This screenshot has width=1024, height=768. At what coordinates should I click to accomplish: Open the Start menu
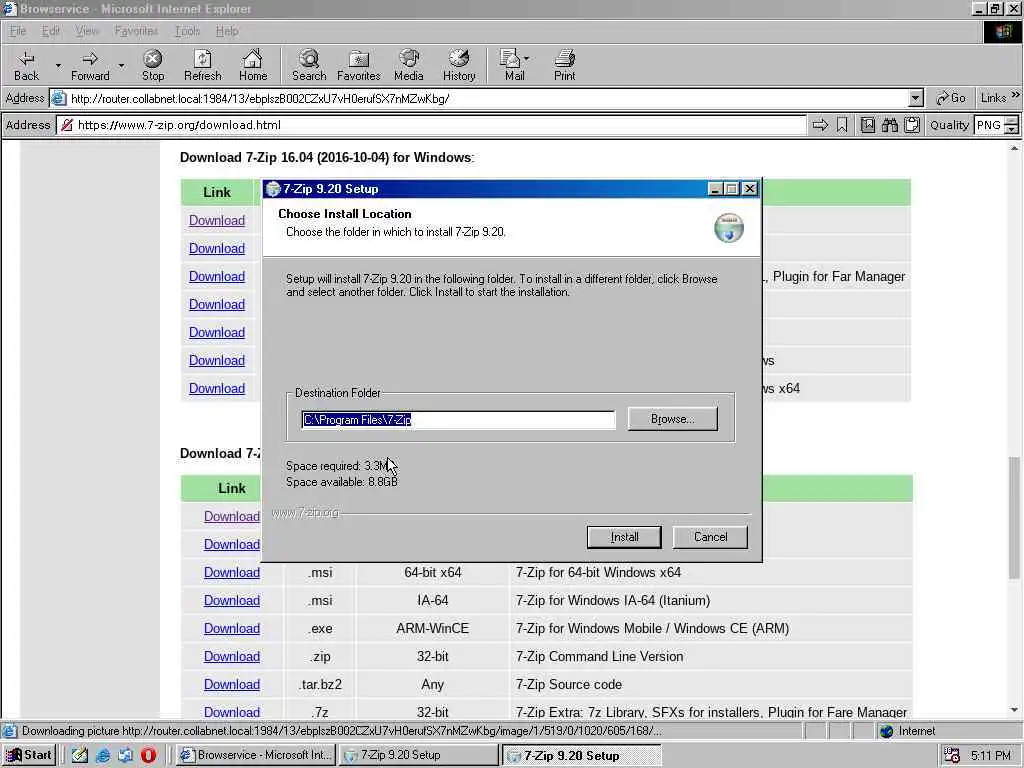29,755
